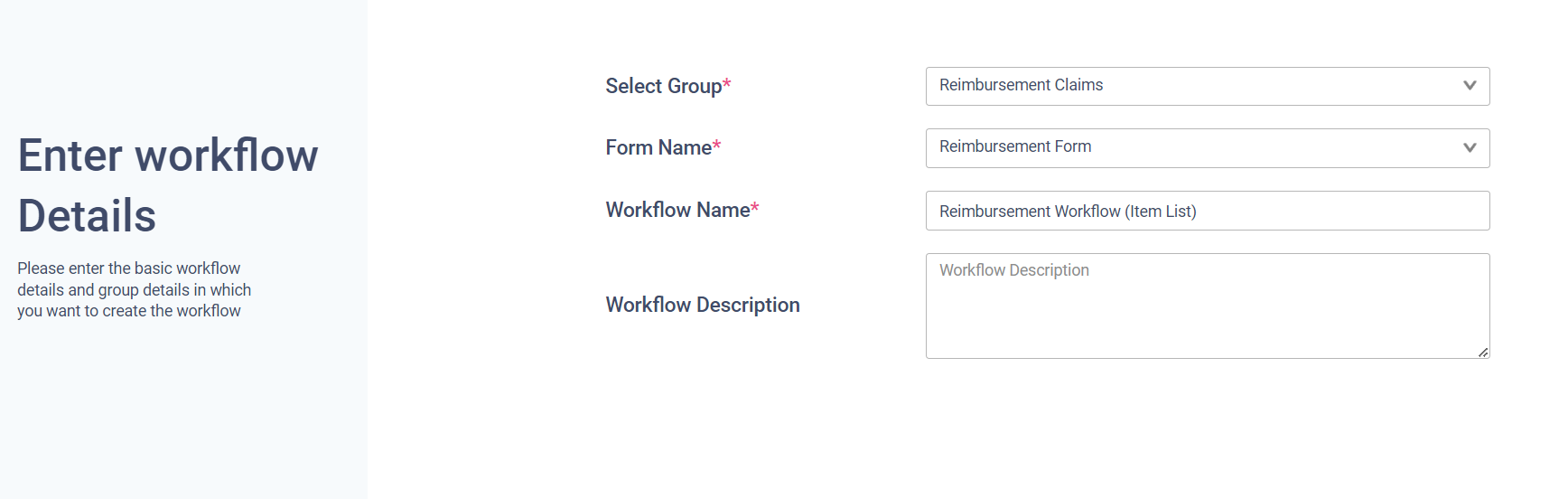Click the word 'Details' in the heading

point(87,216)
